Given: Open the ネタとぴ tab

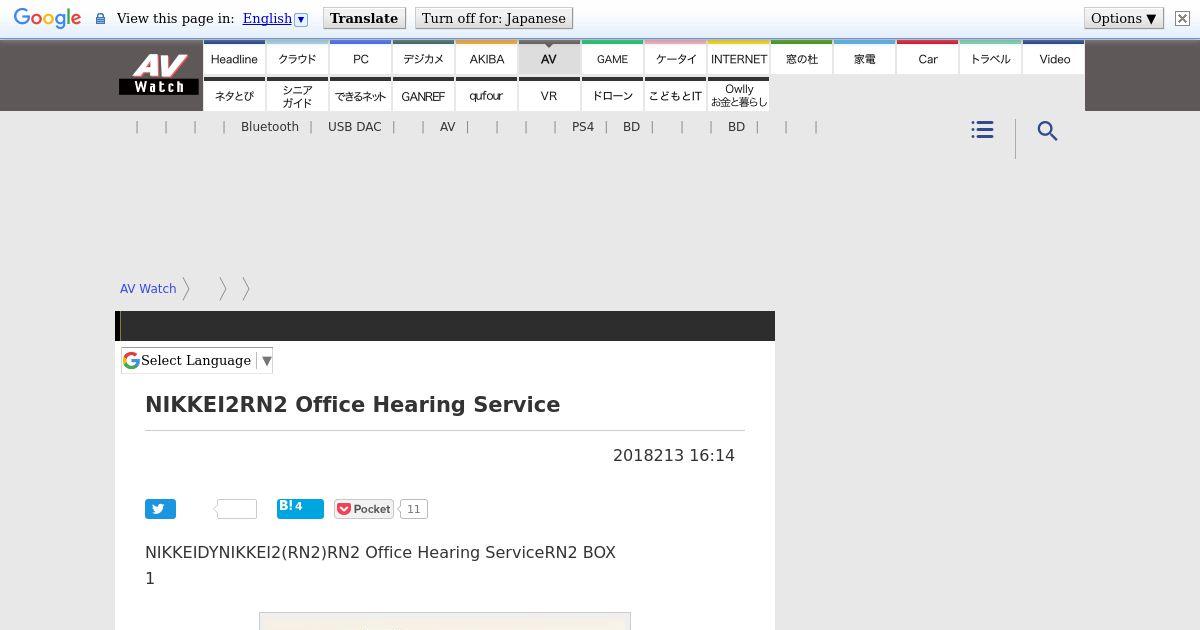Looking at the screenshot, I should click(x=234, y=96).
